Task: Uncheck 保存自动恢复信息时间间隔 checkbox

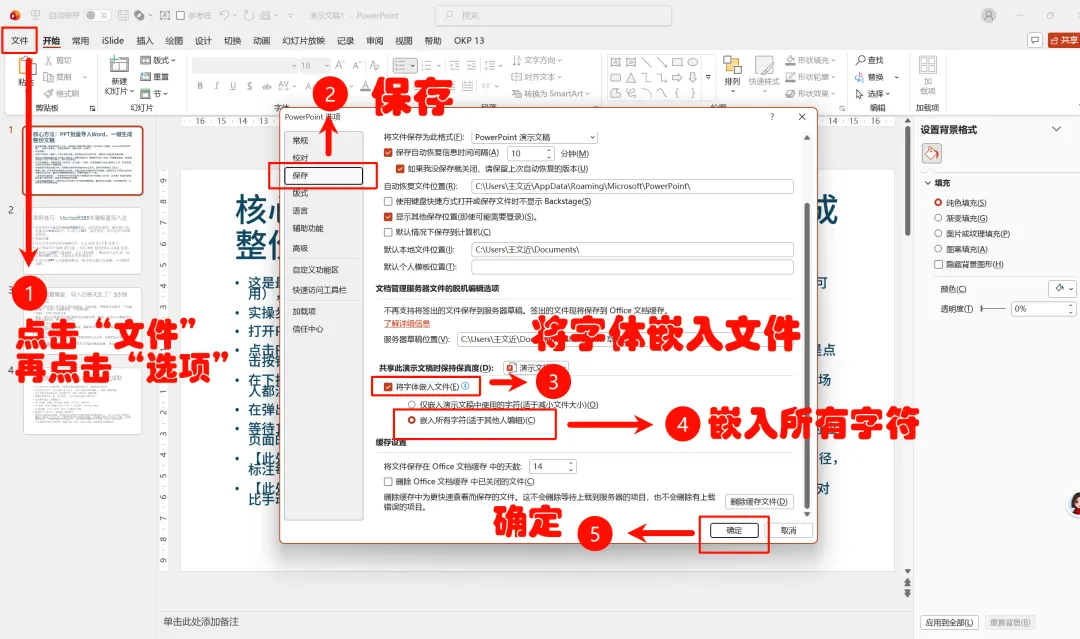Action: tap(388, 153)
